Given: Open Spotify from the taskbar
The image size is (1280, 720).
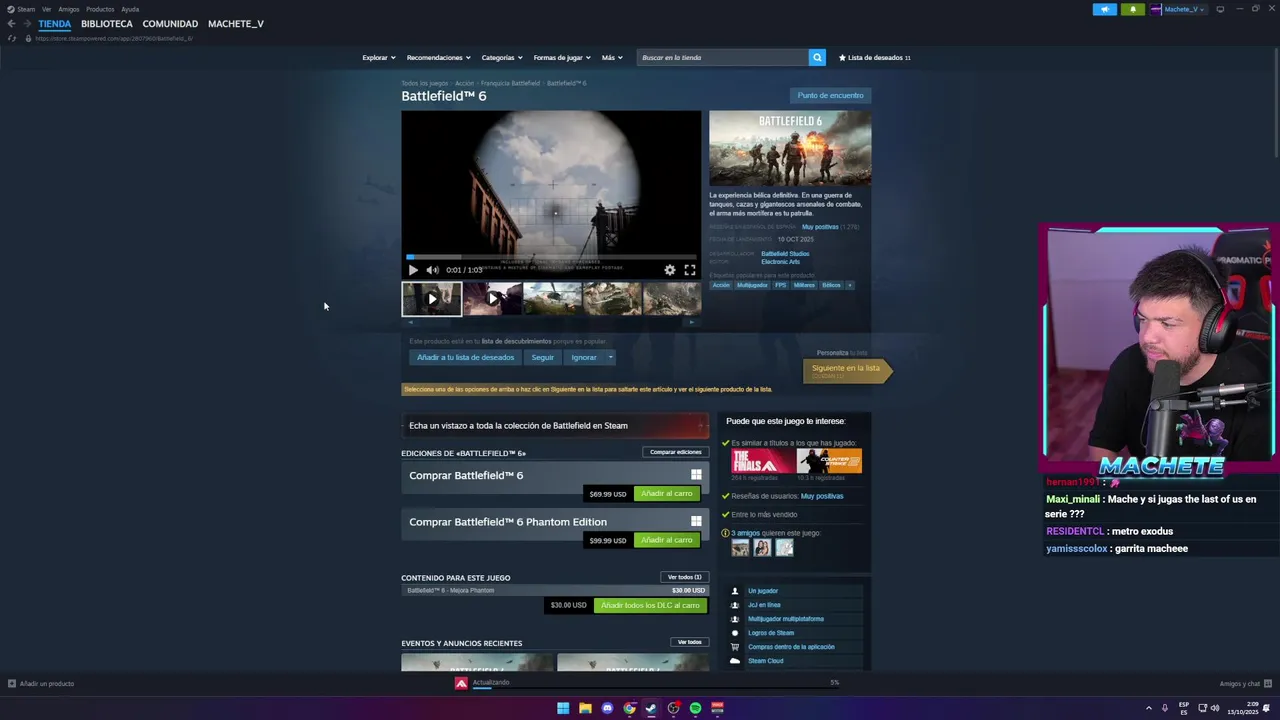Looking at the screenshot, I should (x=695, y=708).
